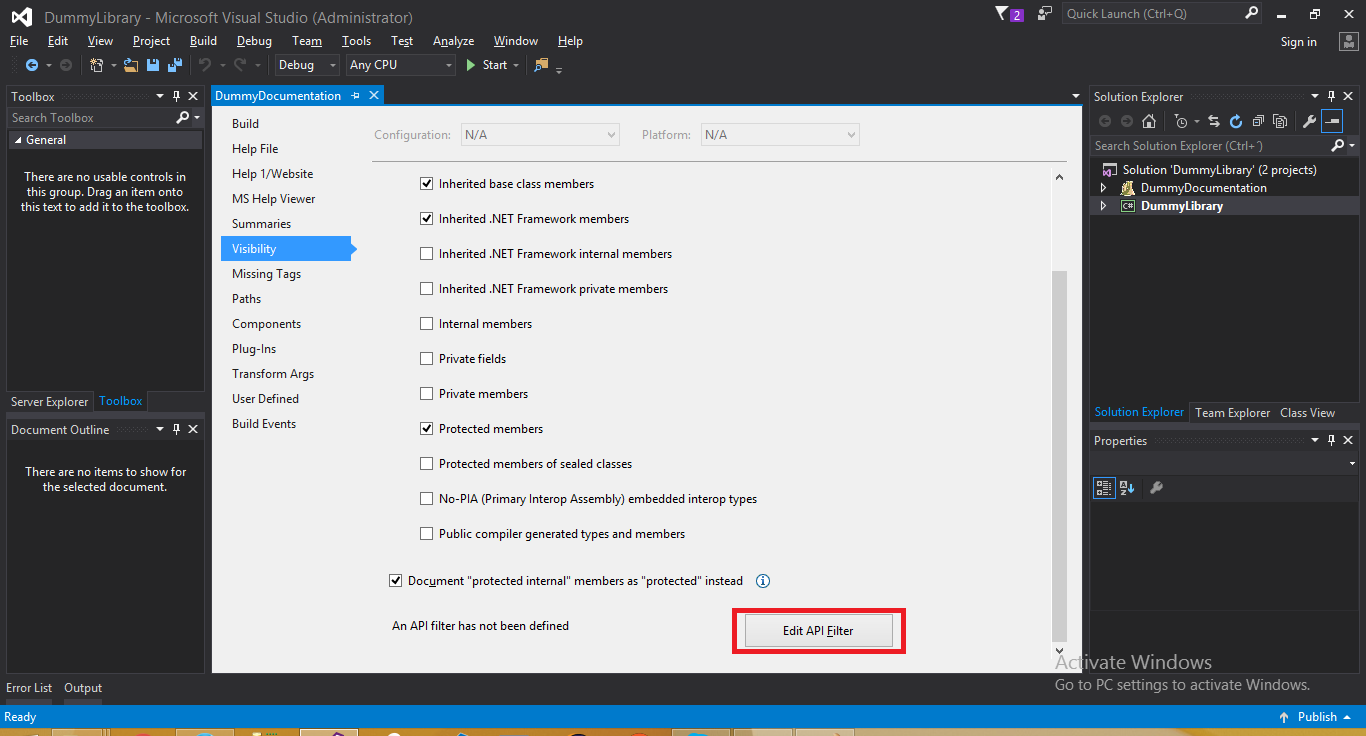Click the Collapse All icon in Solution Explorer
Screen dimensions: 1366x736
coord(1258,121)
